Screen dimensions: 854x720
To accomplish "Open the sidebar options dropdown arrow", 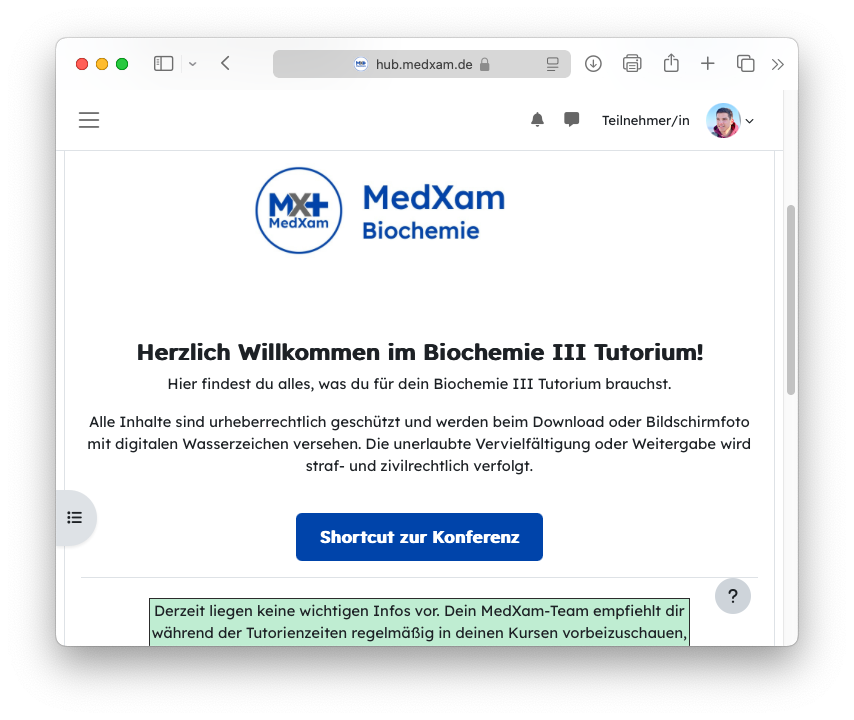I will (192, 64).
